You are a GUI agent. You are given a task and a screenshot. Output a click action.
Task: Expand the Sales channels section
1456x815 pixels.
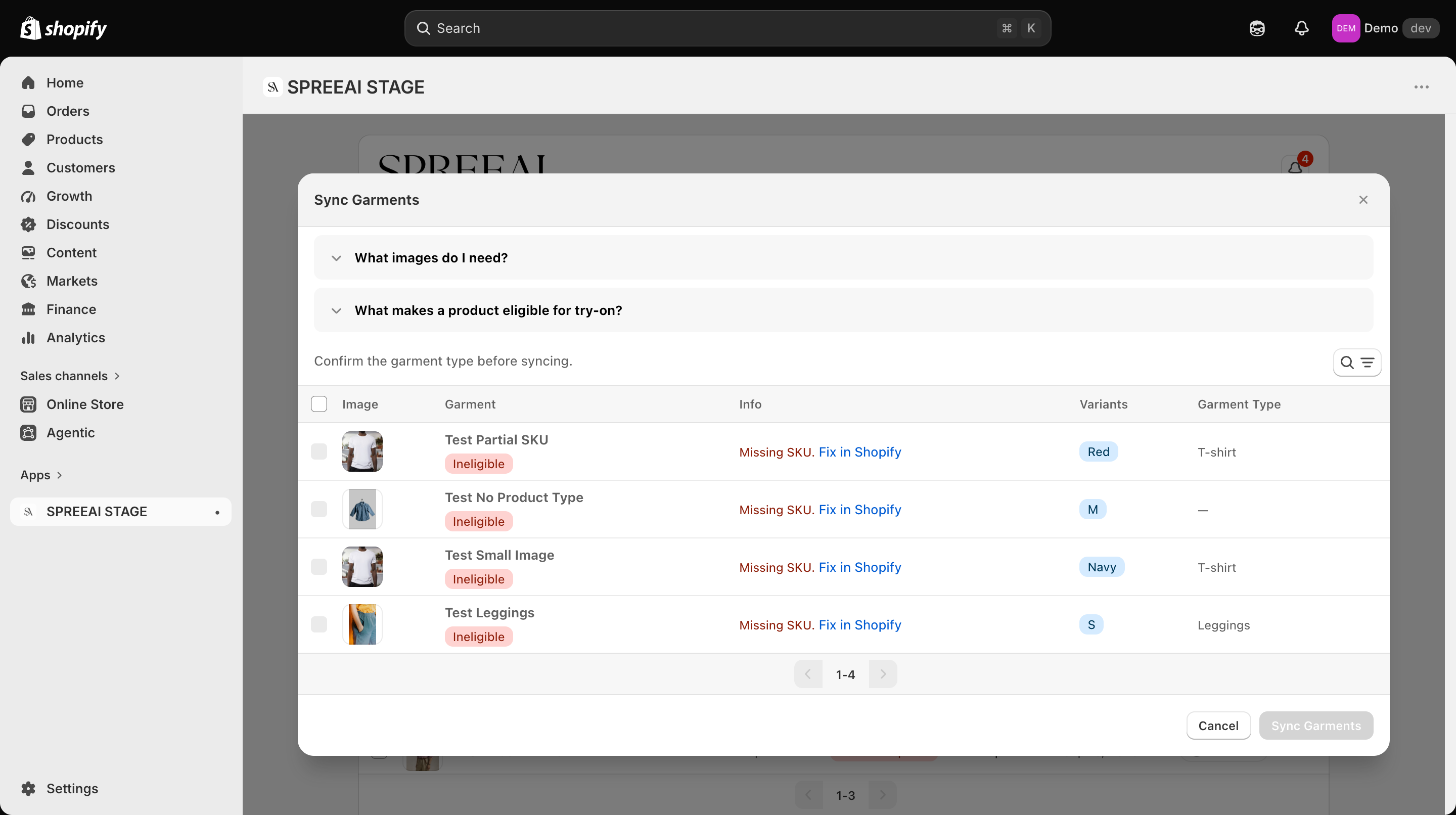pos(70,376)
